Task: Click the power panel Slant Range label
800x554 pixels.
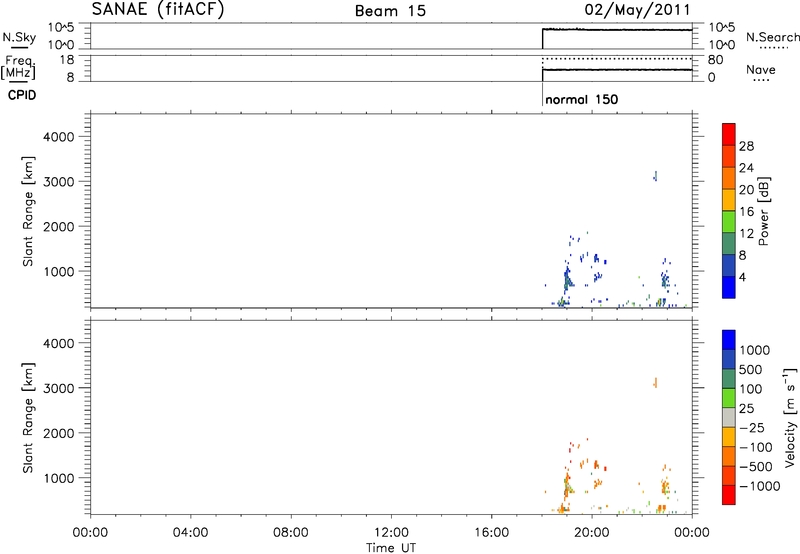Action: click(x=28, y=211)
